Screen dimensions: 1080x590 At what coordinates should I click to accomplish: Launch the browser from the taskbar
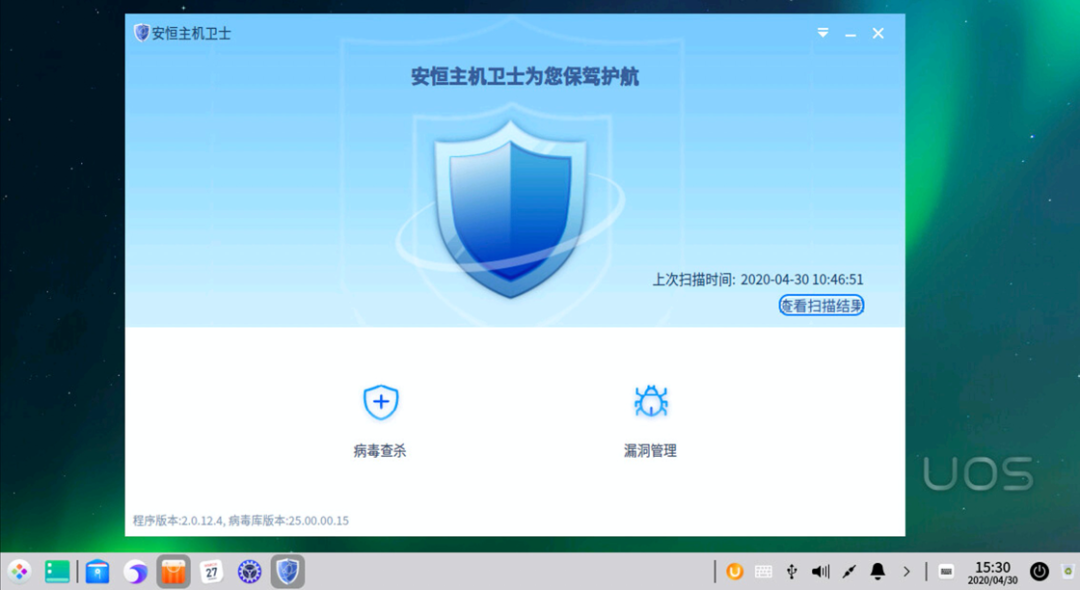[x=134, y=571]
